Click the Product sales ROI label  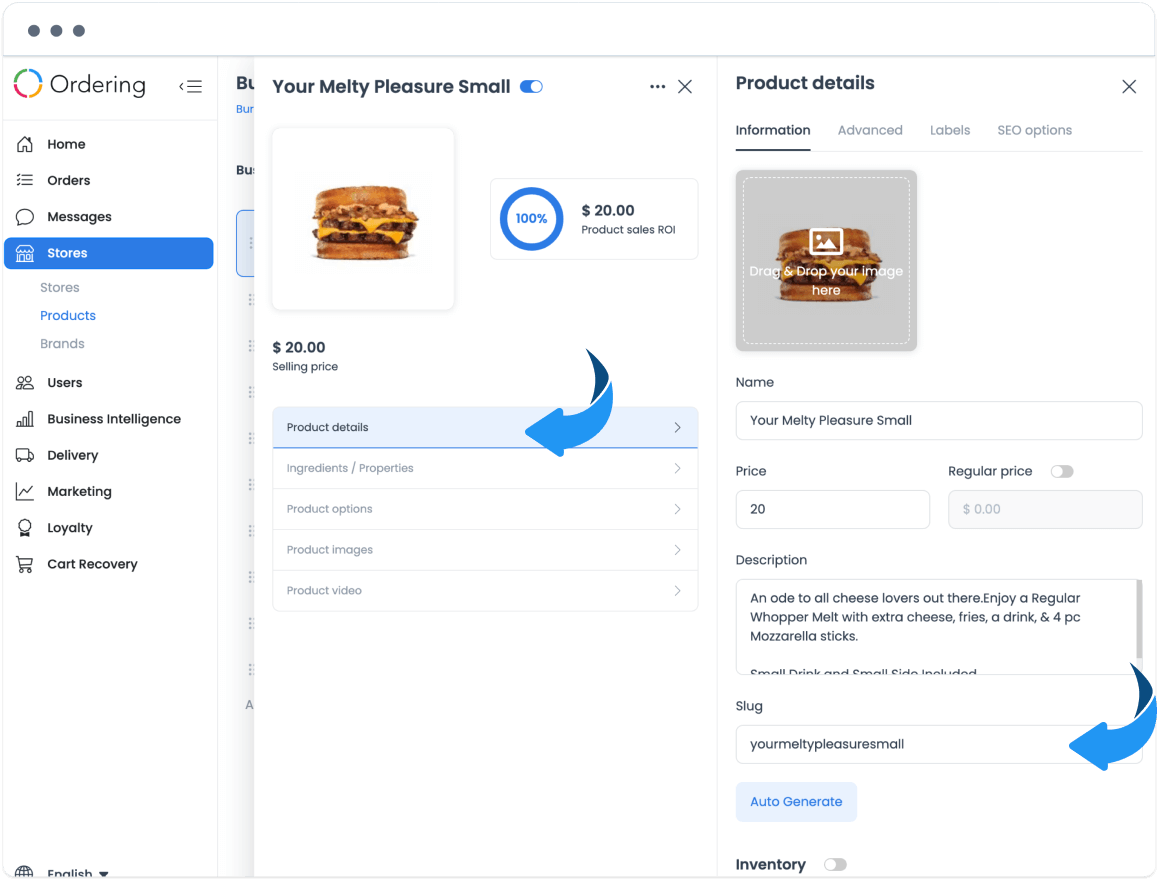tap(628, 230)
